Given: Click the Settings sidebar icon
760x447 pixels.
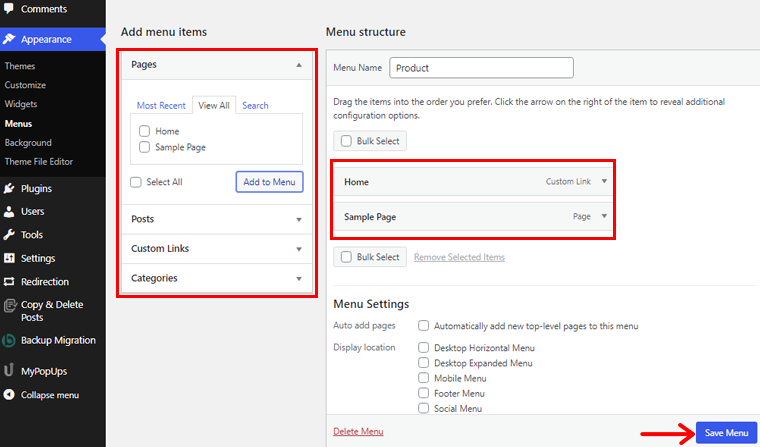Looking at the screenshot, I should (x=9, y=258).
